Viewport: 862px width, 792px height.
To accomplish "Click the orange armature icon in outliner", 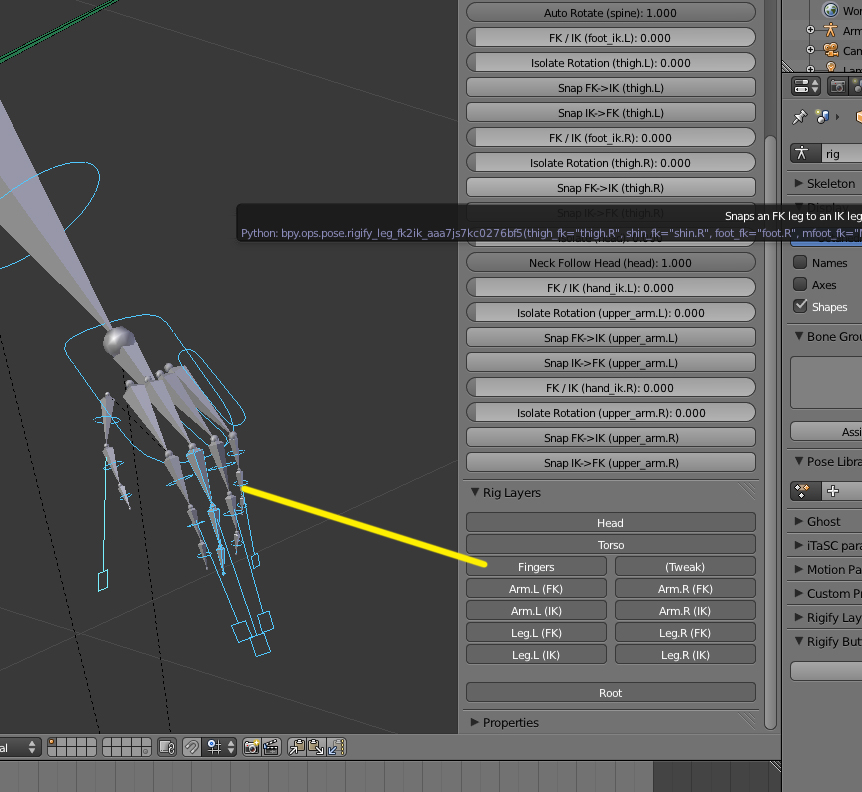I will (x=830, y=30).
